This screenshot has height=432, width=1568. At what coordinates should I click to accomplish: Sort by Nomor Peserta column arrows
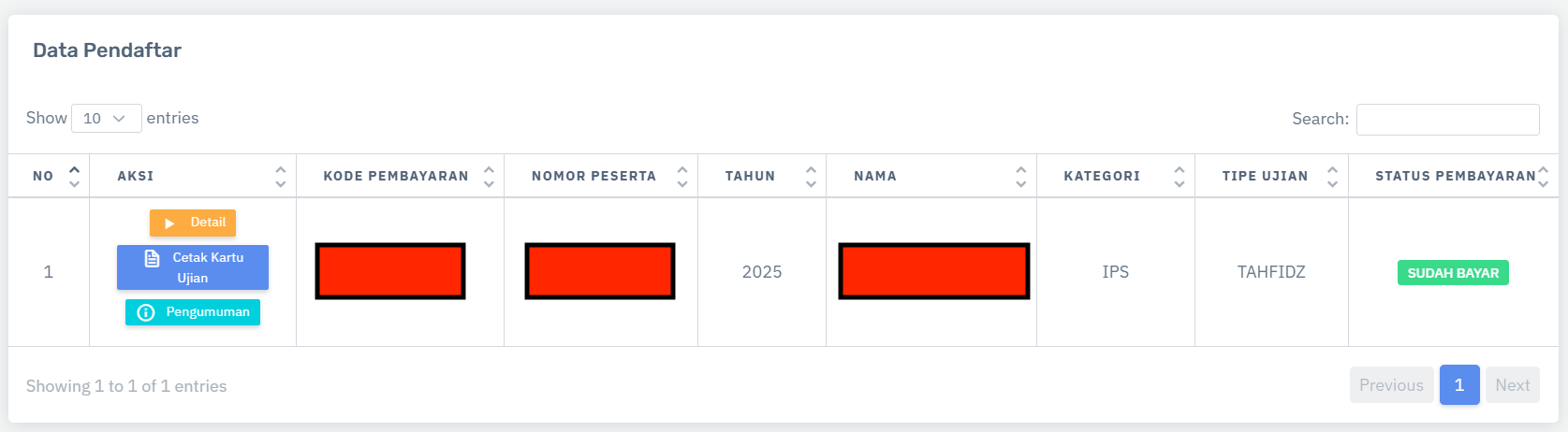682,176
